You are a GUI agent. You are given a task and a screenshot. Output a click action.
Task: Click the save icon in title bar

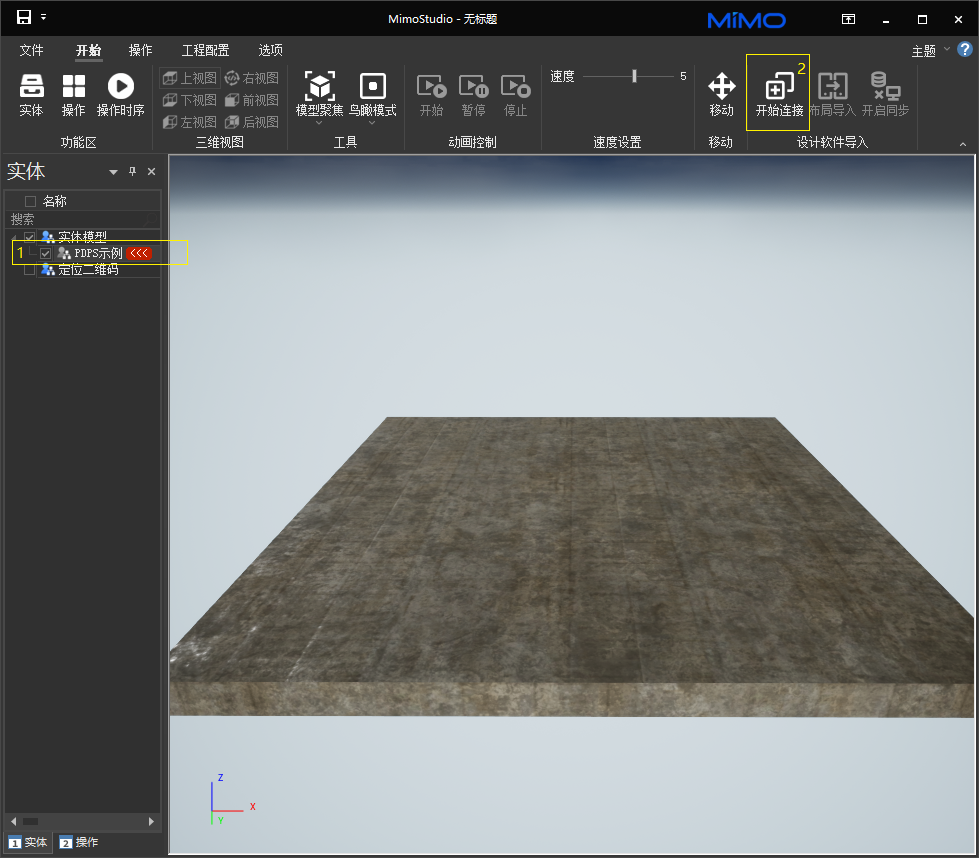pyautogui.click(x=24, y=17)
